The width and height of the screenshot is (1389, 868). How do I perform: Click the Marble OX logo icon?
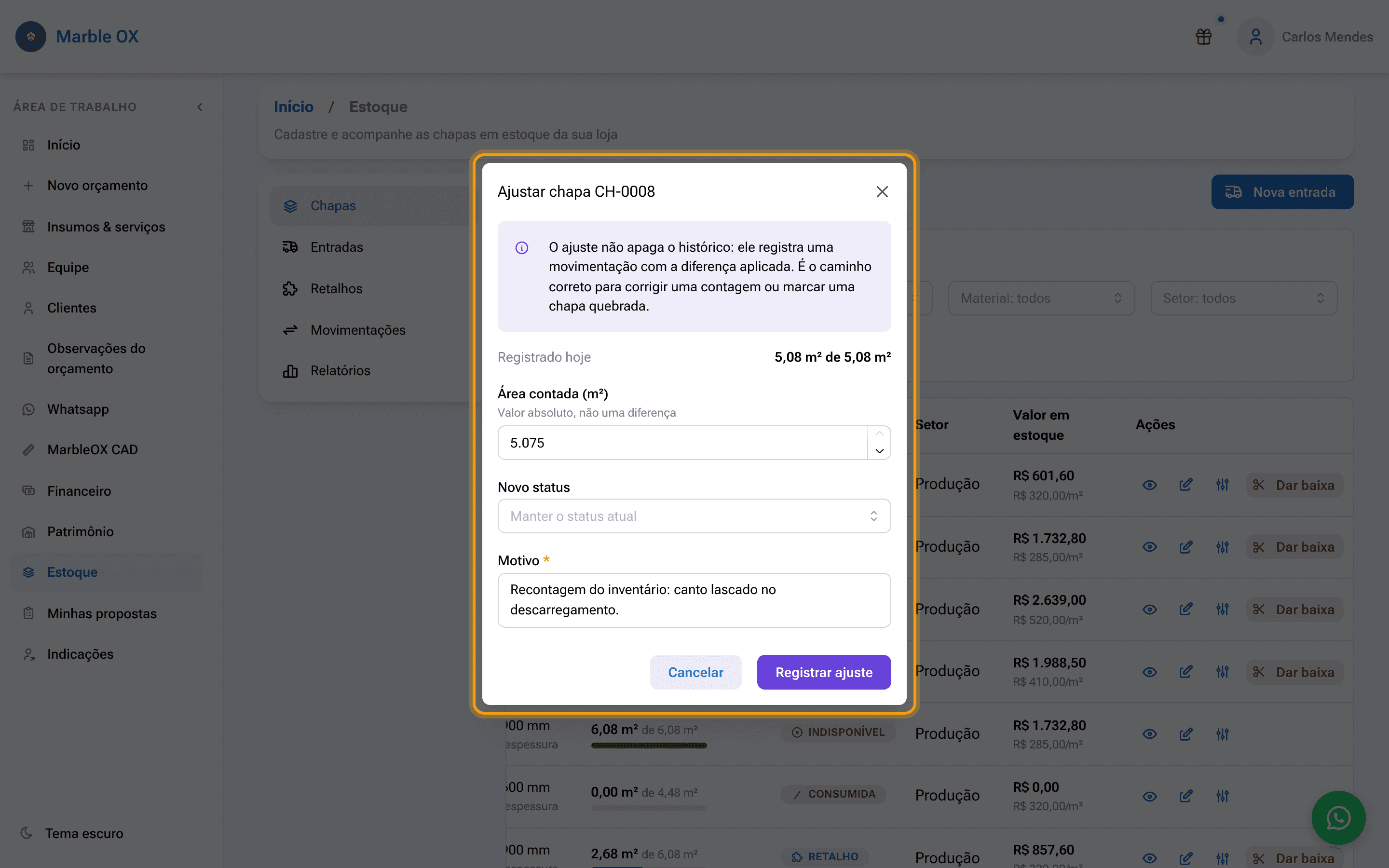coord(30,37)
